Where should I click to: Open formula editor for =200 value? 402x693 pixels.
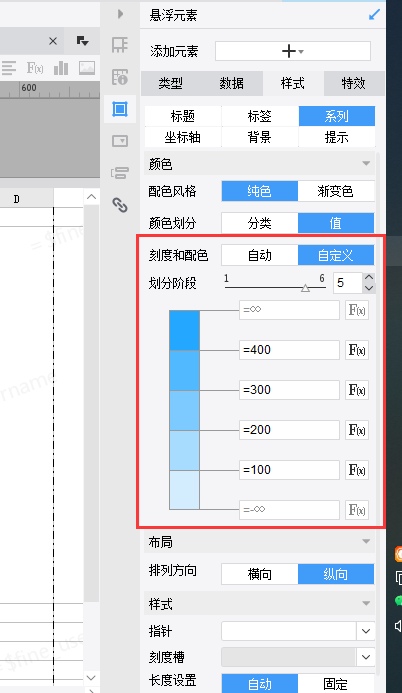[x=357, y=430]
